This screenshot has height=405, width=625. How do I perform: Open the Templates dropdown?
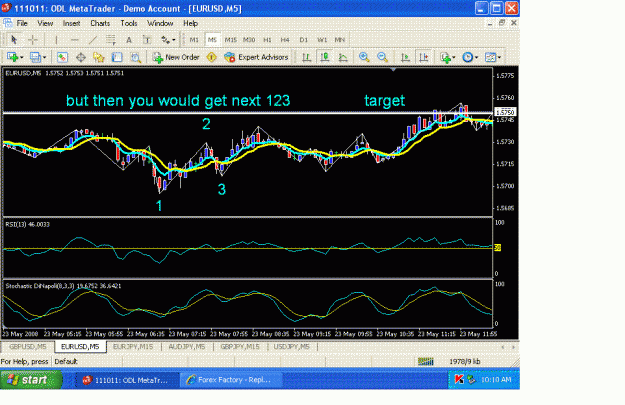tap(493, 57)
